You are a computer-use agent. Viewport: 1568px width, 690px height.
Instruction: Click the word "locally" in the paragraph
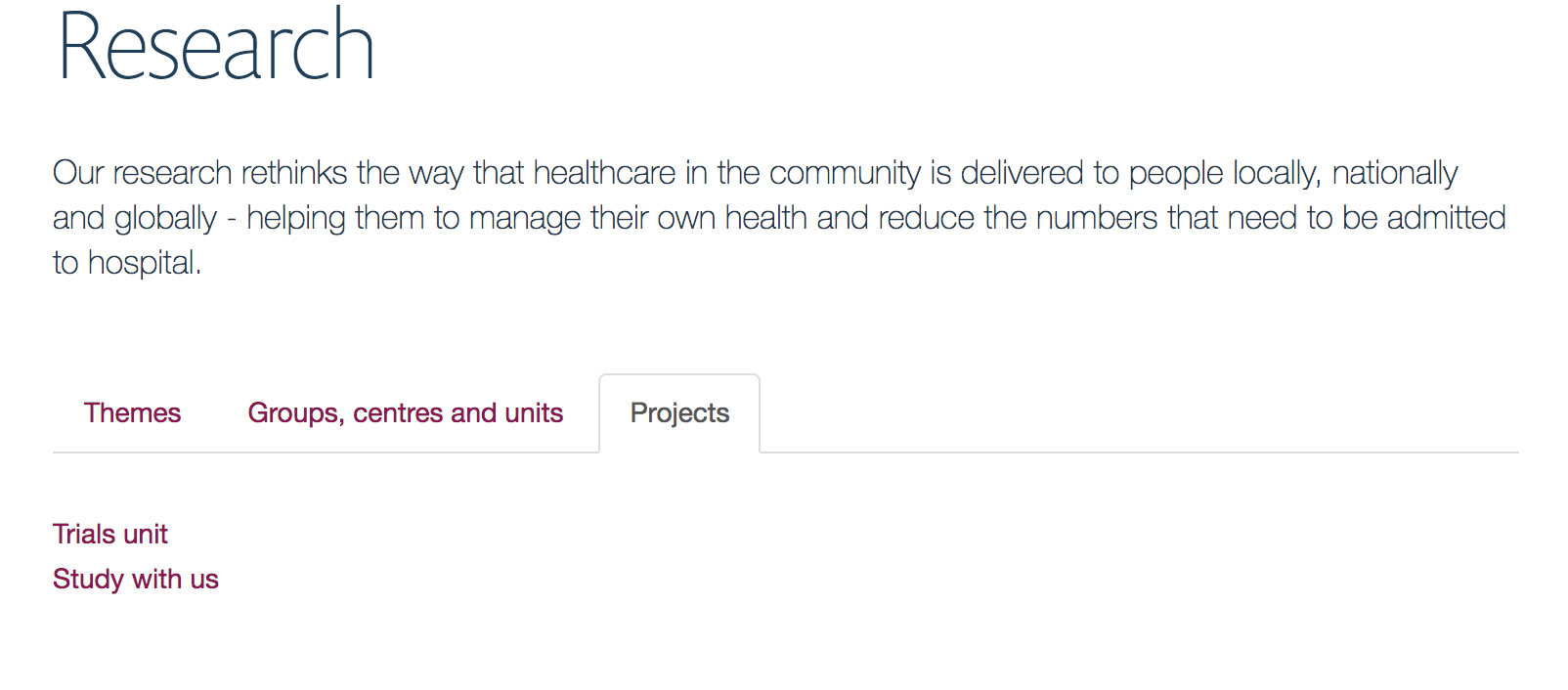coord(1277,173)
